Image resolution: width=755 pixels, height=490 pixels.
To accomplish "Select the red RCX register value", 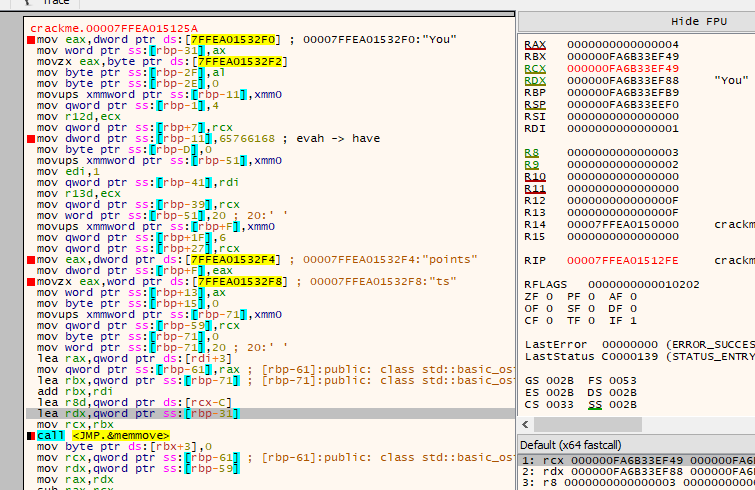I will tap(623, 69).
